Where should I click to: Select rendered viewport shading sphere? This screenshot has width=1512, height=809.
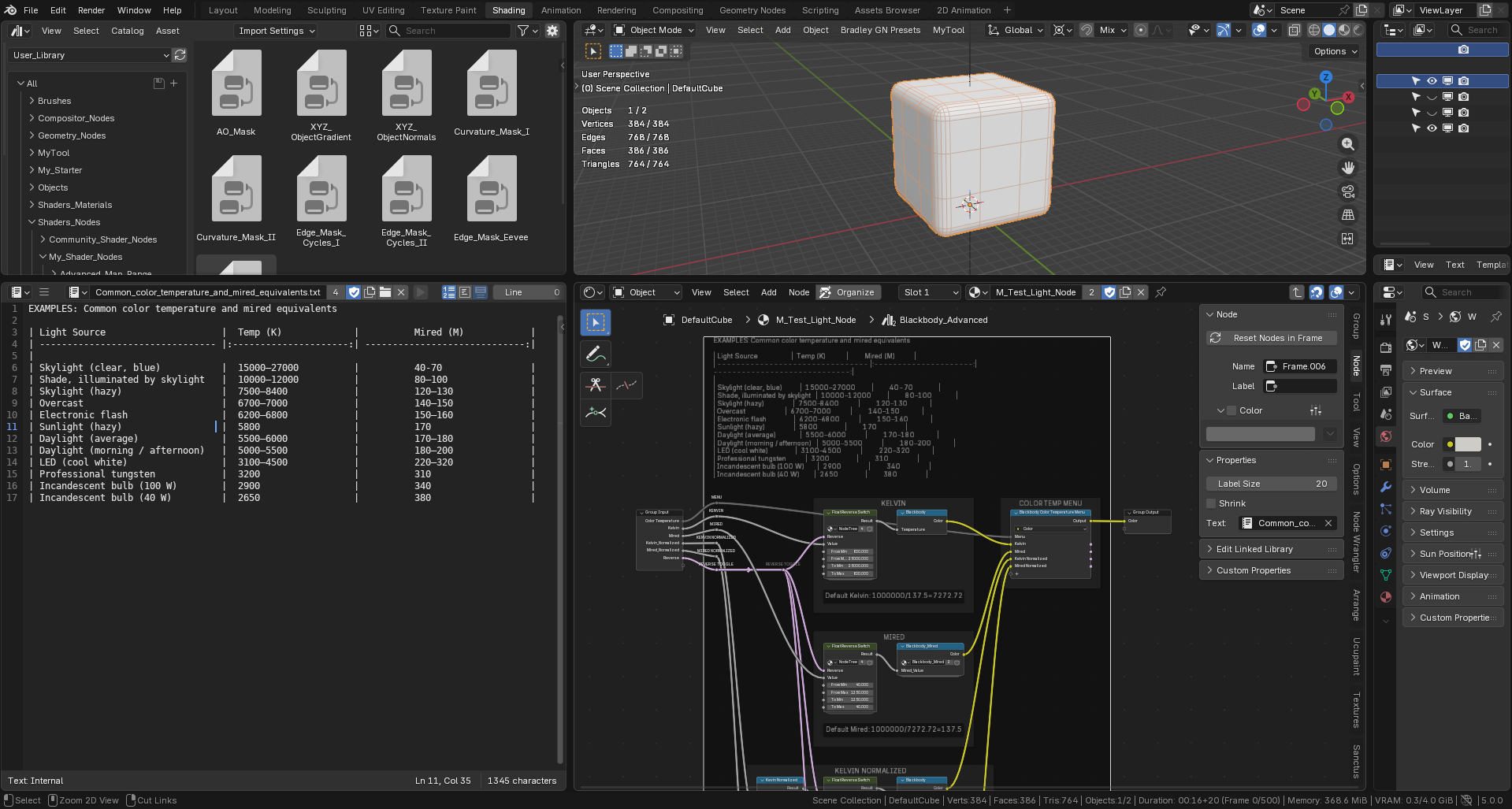tap(1359, 30)
